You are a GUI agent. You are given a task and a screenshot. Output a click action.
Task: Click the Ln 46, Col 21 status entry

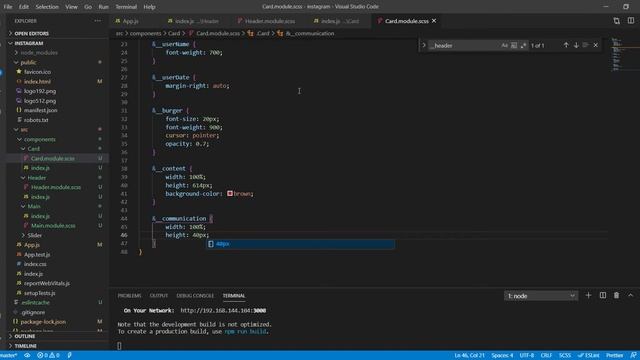(x=469, y=356)
